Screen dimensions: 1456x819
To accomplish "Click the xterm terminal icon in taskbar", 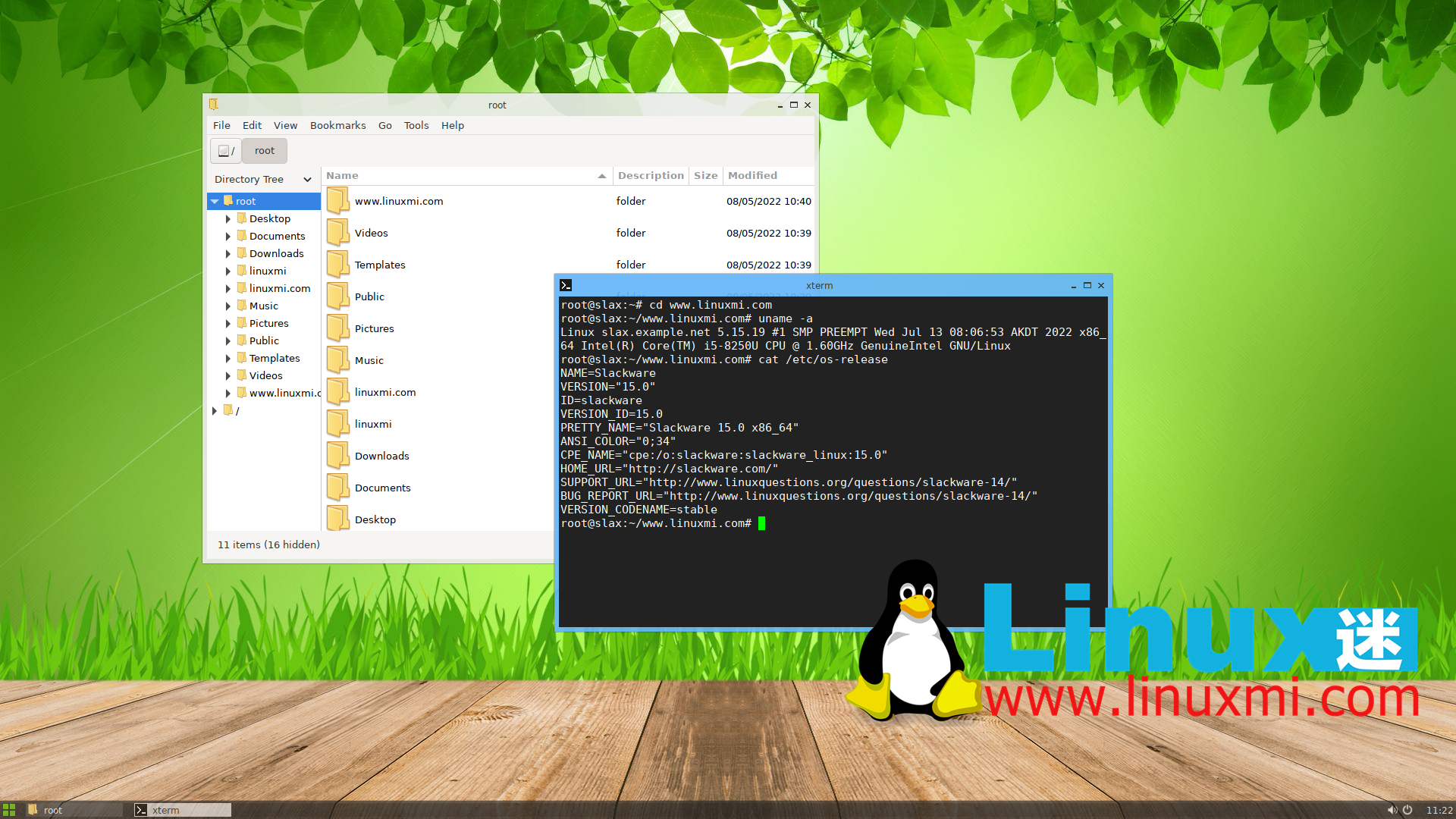I will [x=141, y=810].
